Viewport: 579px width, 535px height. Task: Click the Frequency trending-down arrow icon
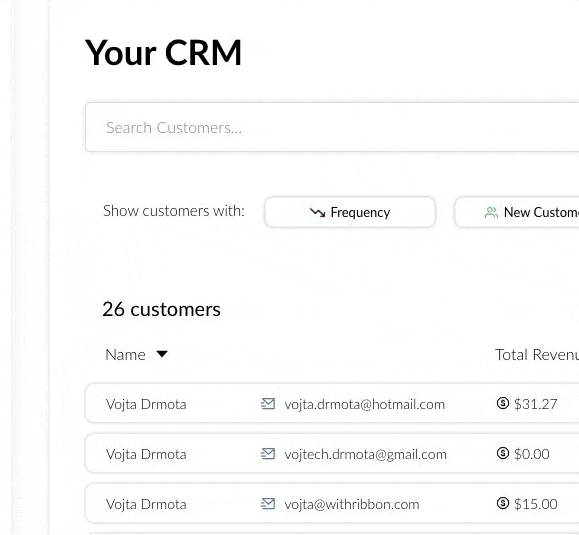[x=318, y=212]
